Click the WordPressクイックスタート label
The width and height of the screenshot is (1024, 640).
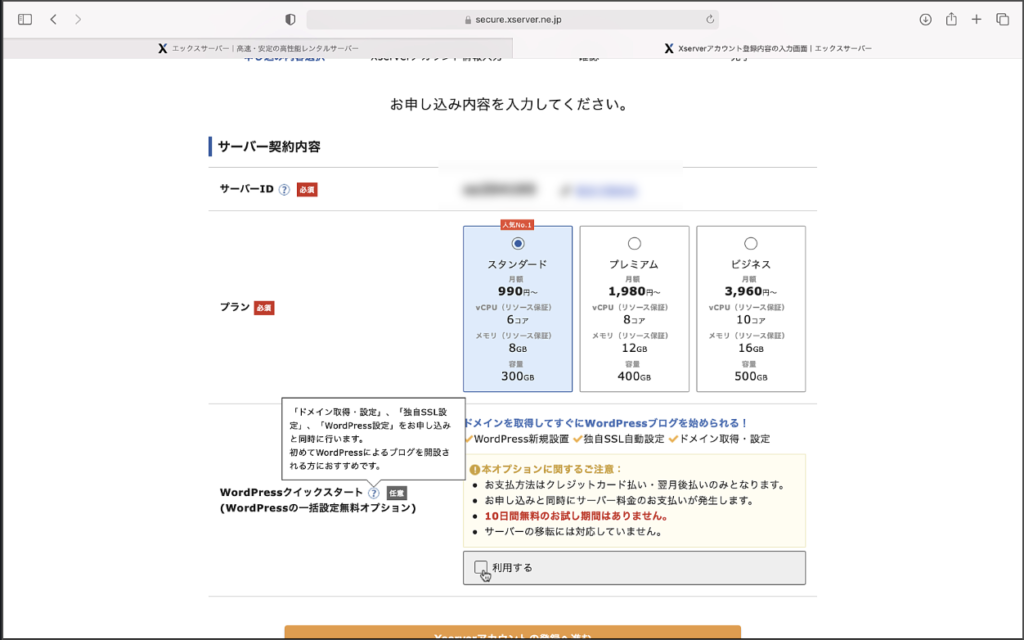click(x=291, y=492)
